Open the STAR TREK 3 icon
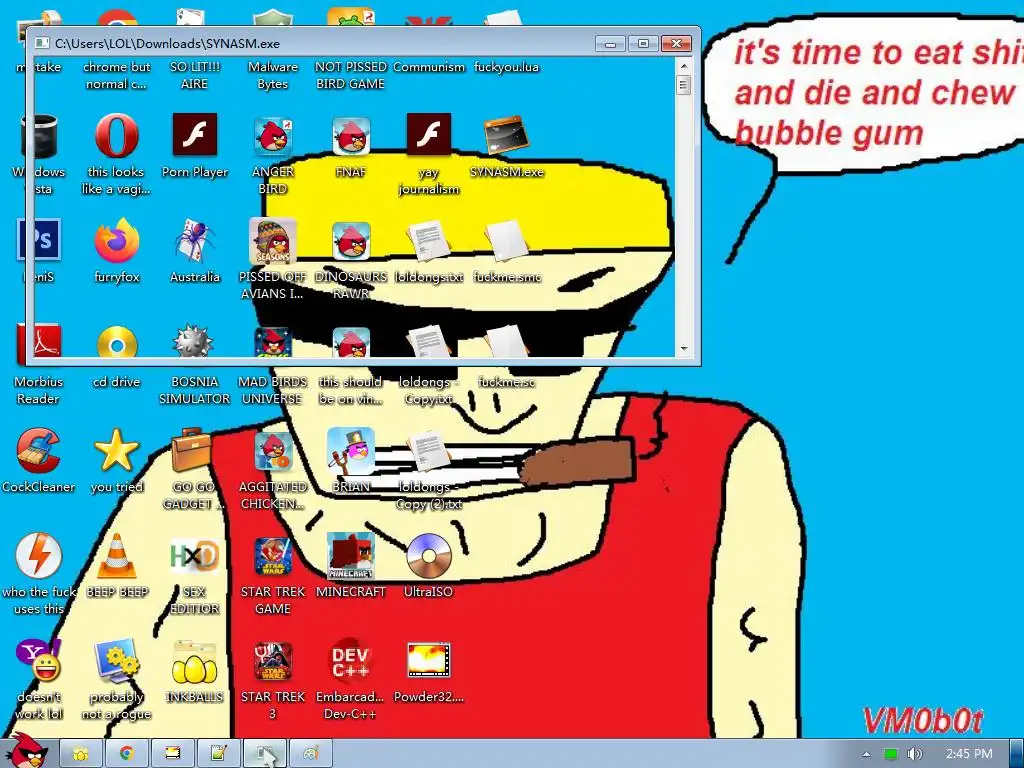This screenshot has height=768, width=1024. click(x=273, y=662)
